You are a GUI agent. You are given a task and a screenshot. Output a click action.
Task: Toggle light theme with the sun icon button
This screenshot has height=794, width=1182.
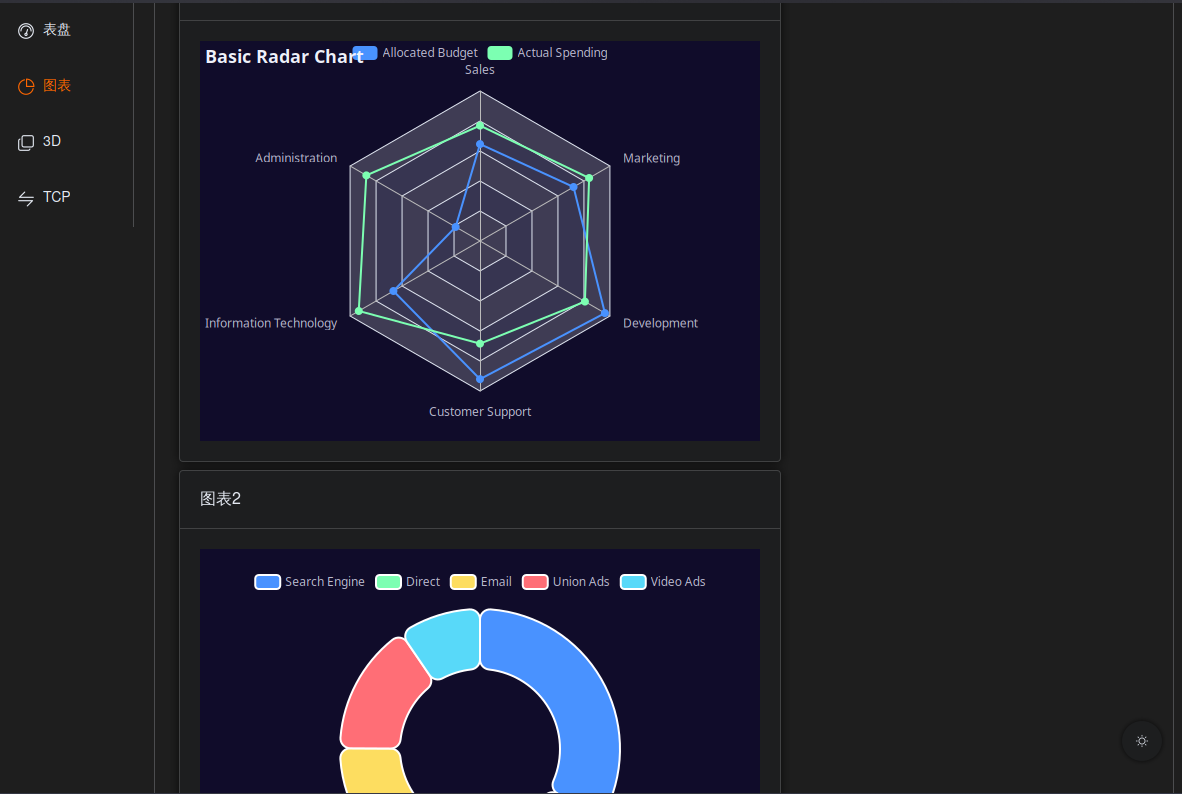click(x=1141, y=741)
